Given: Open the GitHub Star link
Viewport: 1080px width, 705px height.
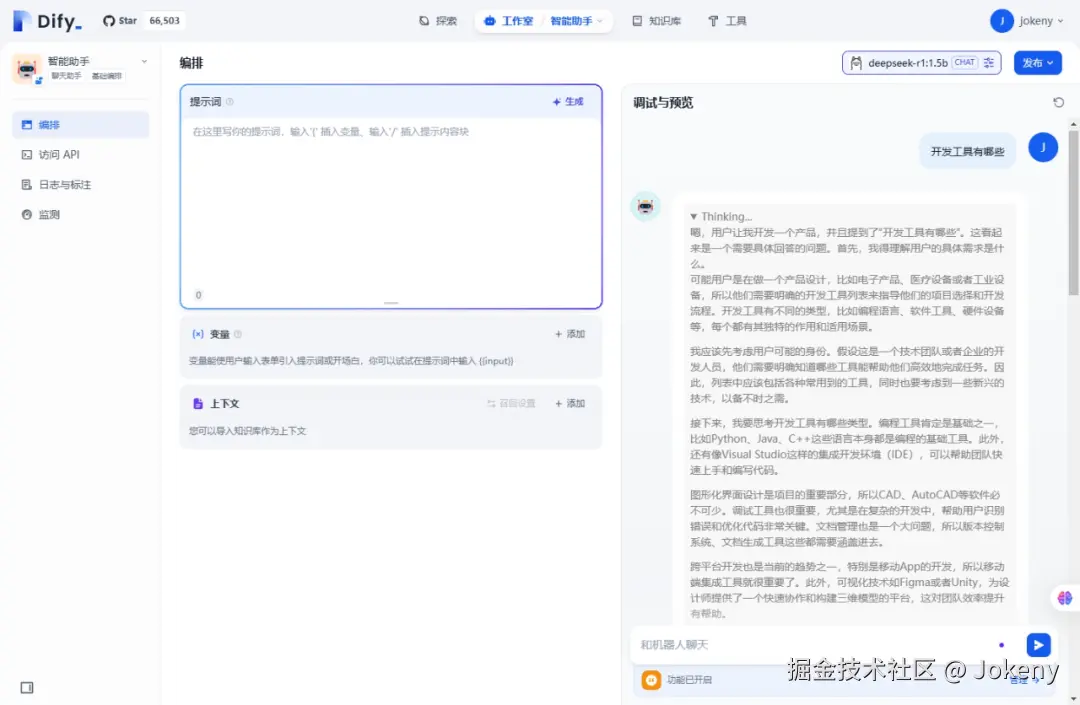Looking at the screenshot, I should pos(120,21).
